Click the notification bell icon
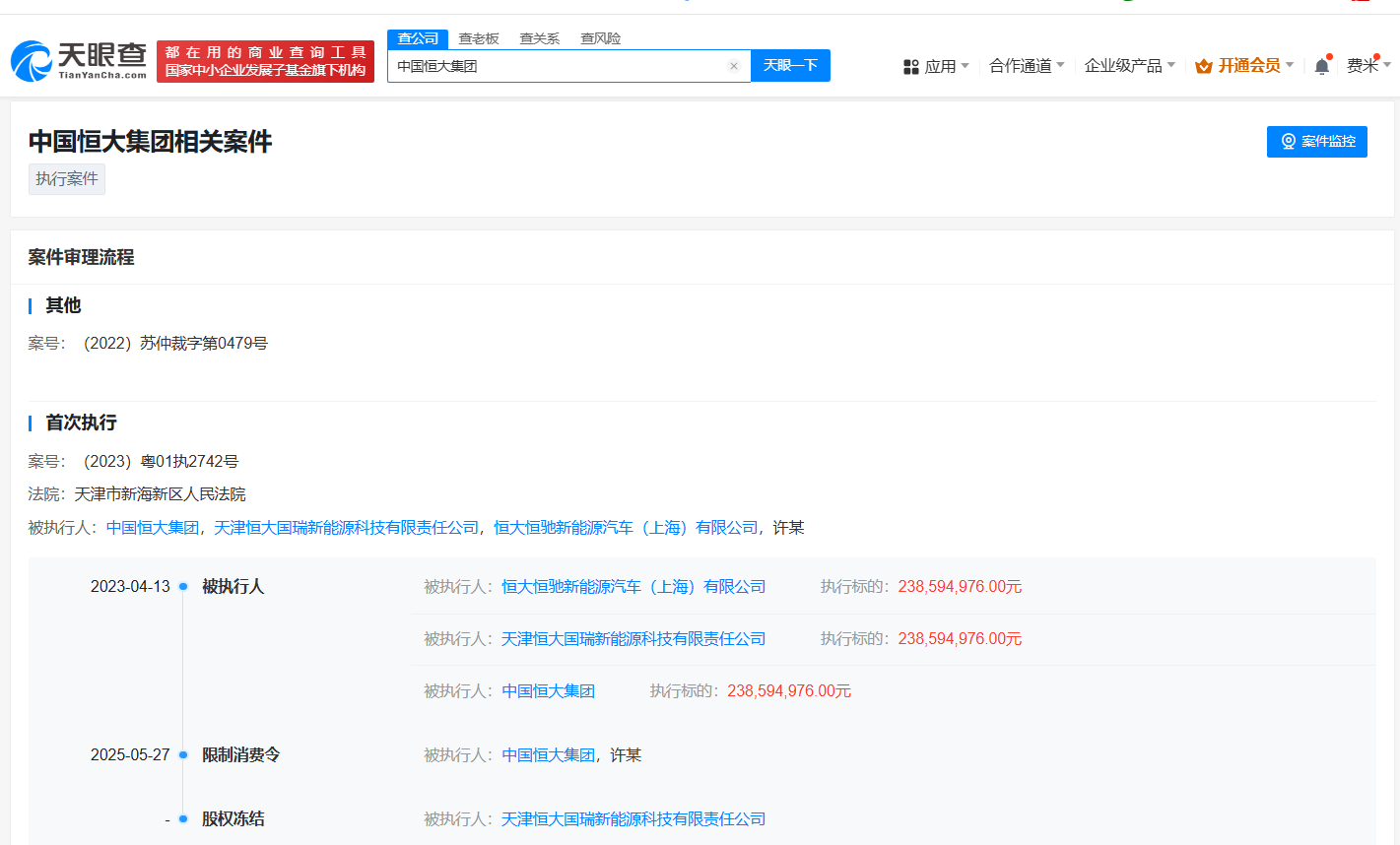Screen dimensions: 1400x845 (1321, 64)
